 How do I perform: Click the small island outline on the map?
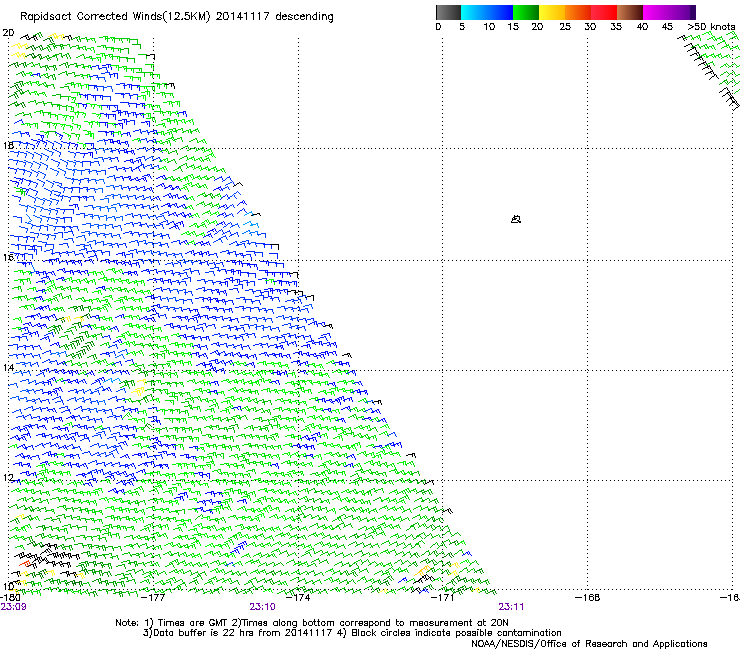516,219
